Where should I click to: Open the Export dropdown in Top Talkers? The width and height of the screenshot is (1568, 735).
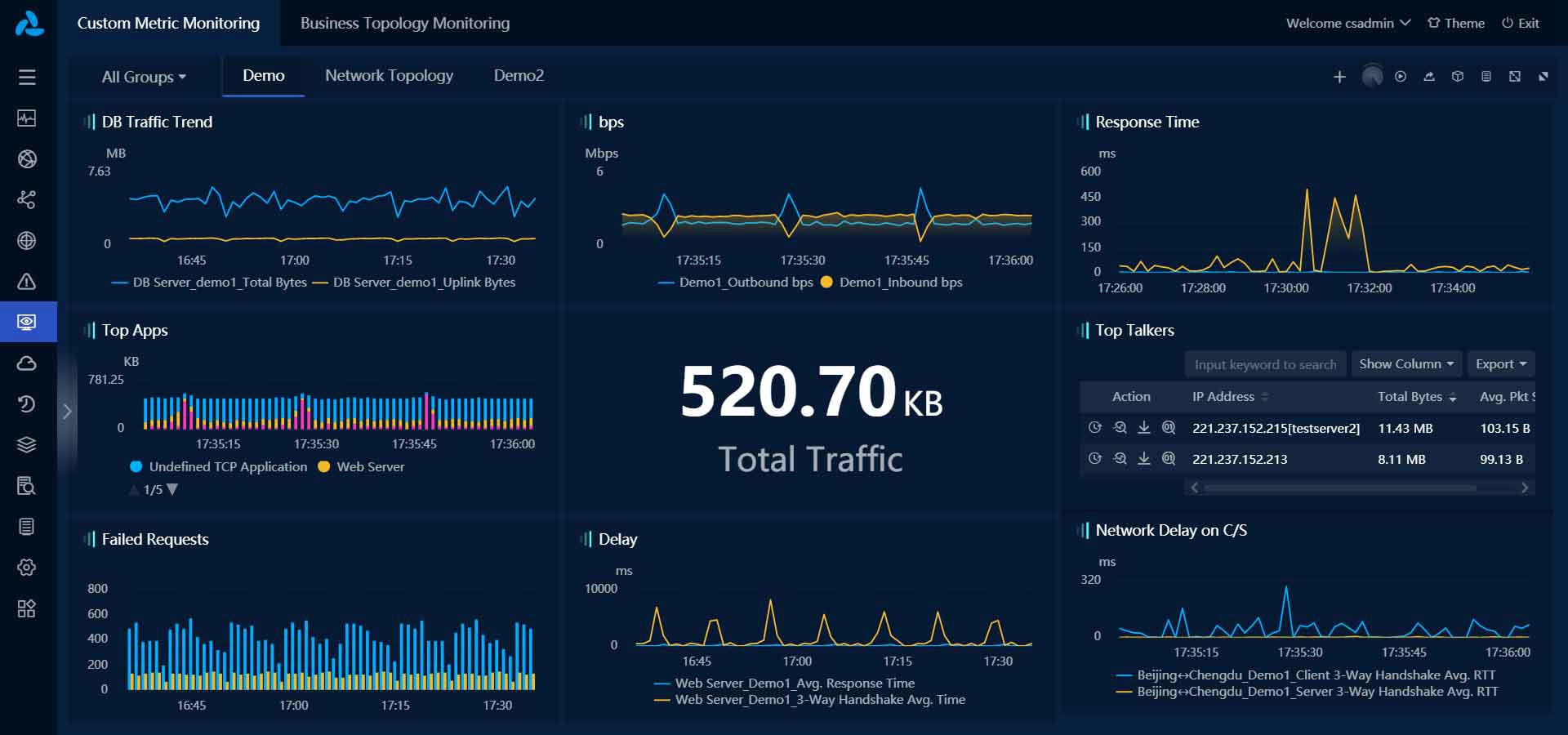[x=1501, y=363]
